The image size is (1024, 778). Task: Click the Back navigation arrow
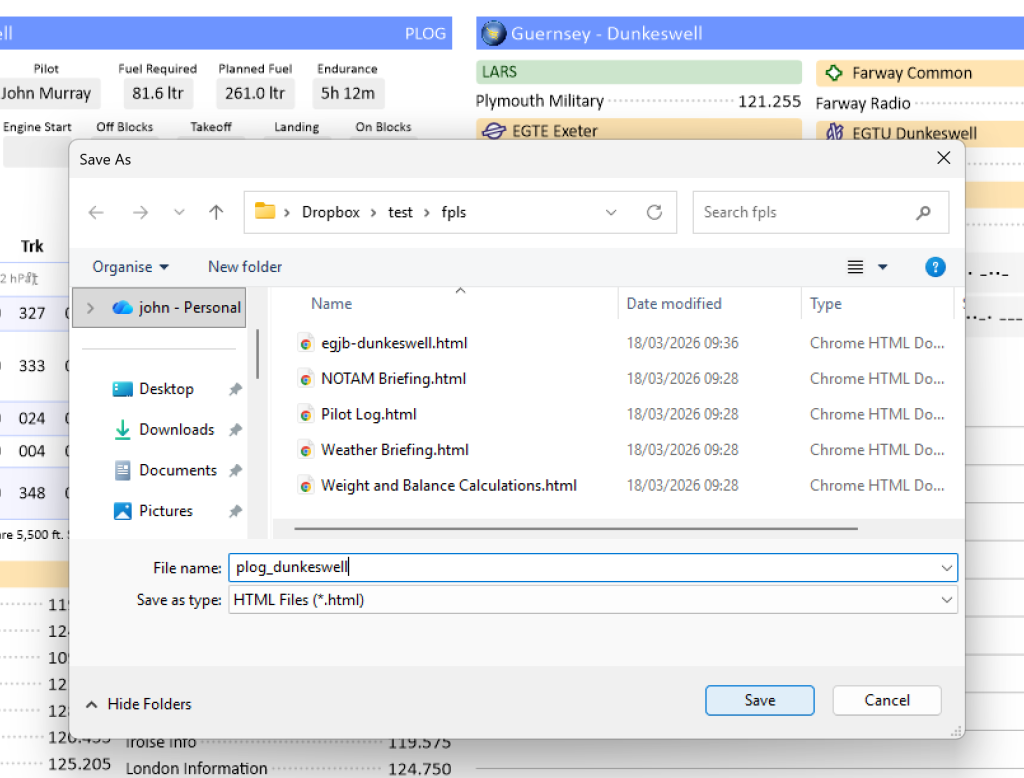(96, 212)
